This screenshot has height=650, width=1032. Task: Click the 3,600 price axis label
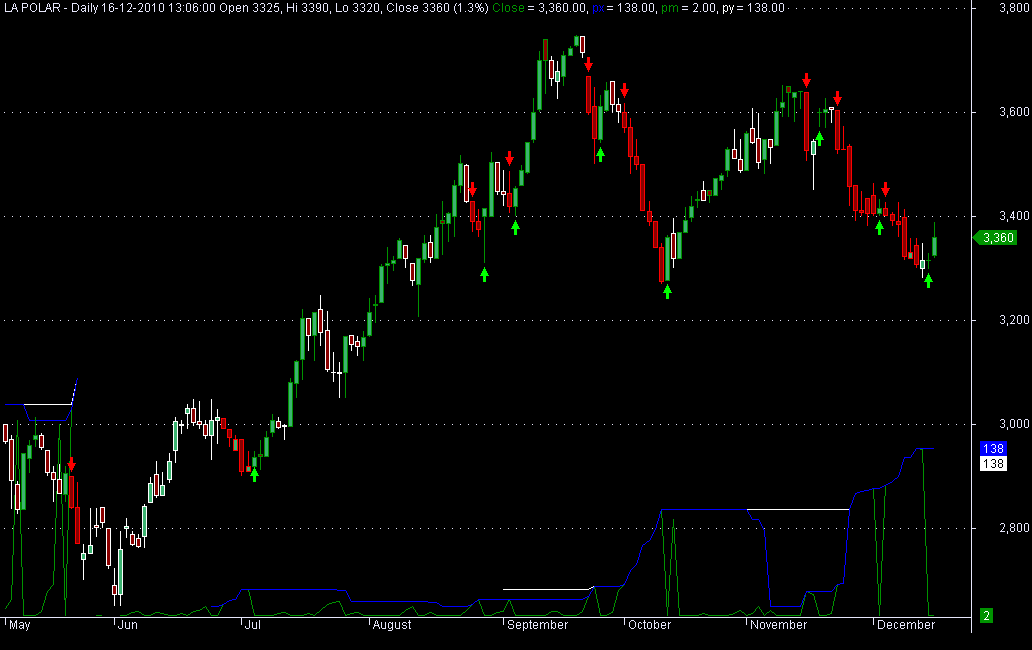click(x=1014, y=112)
